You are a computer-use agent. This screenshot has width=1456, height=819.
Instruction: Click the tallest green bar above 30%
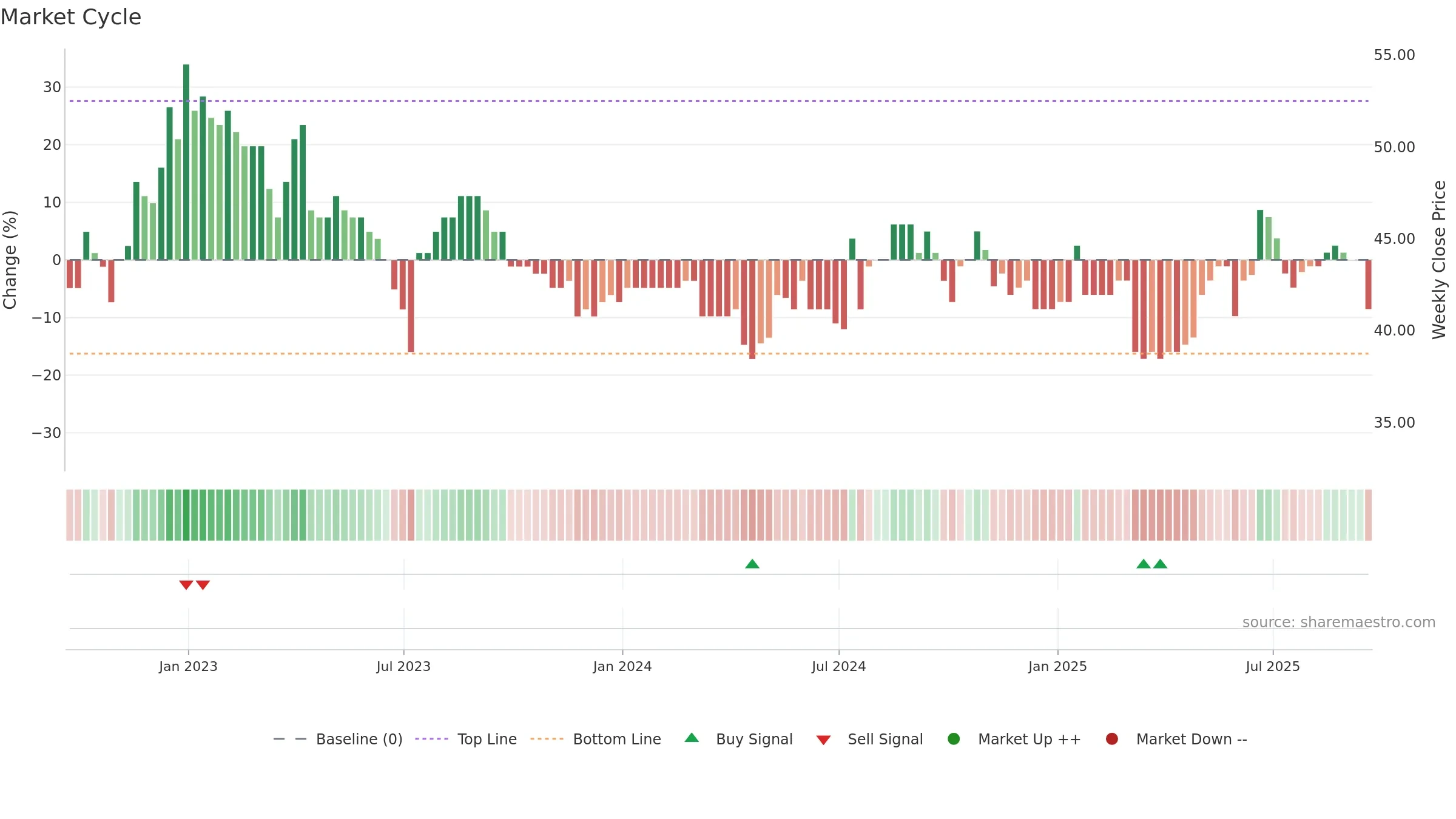coord(186,162)
